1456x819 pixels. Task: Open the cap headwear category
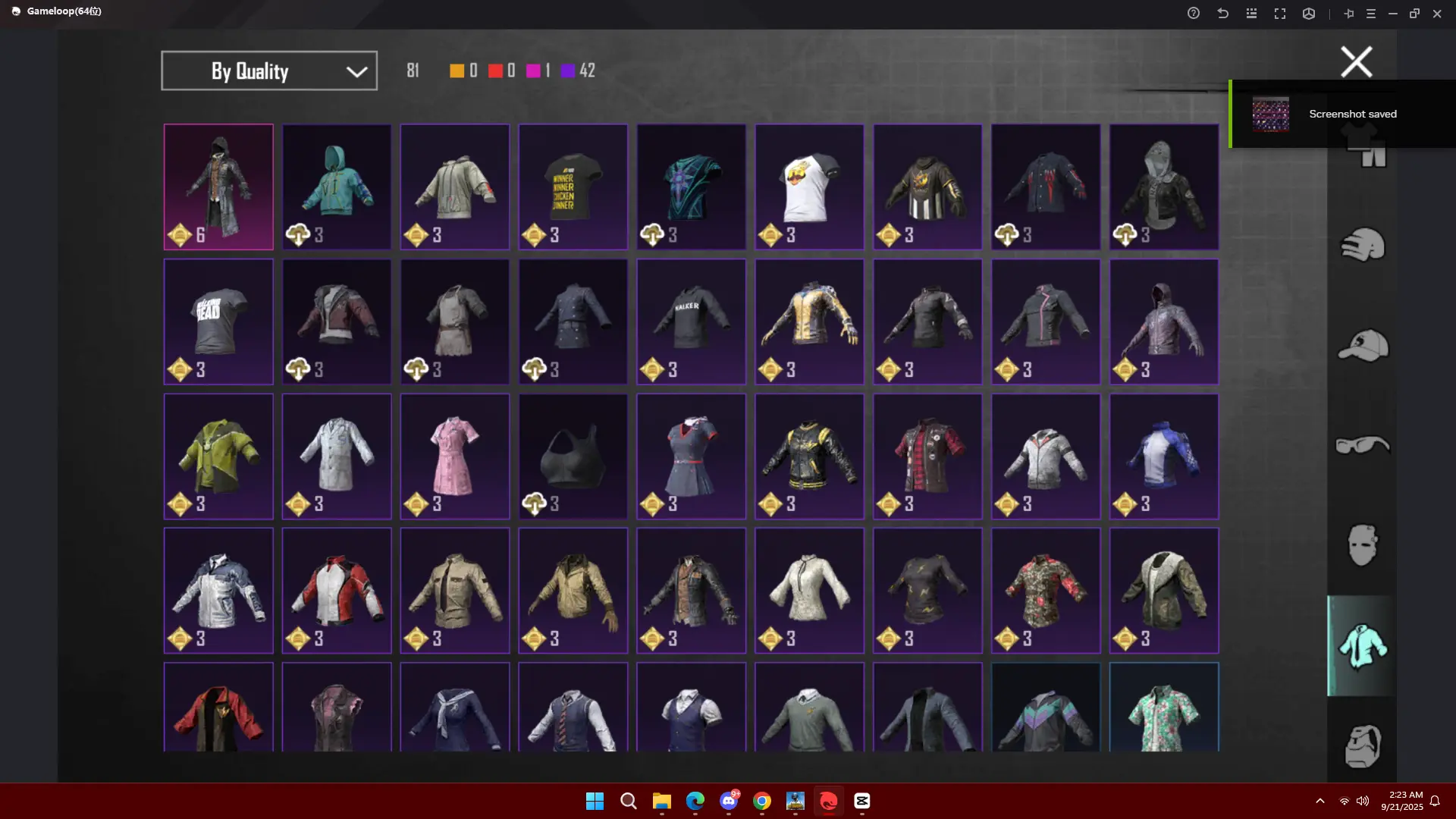click(1362, 346)
